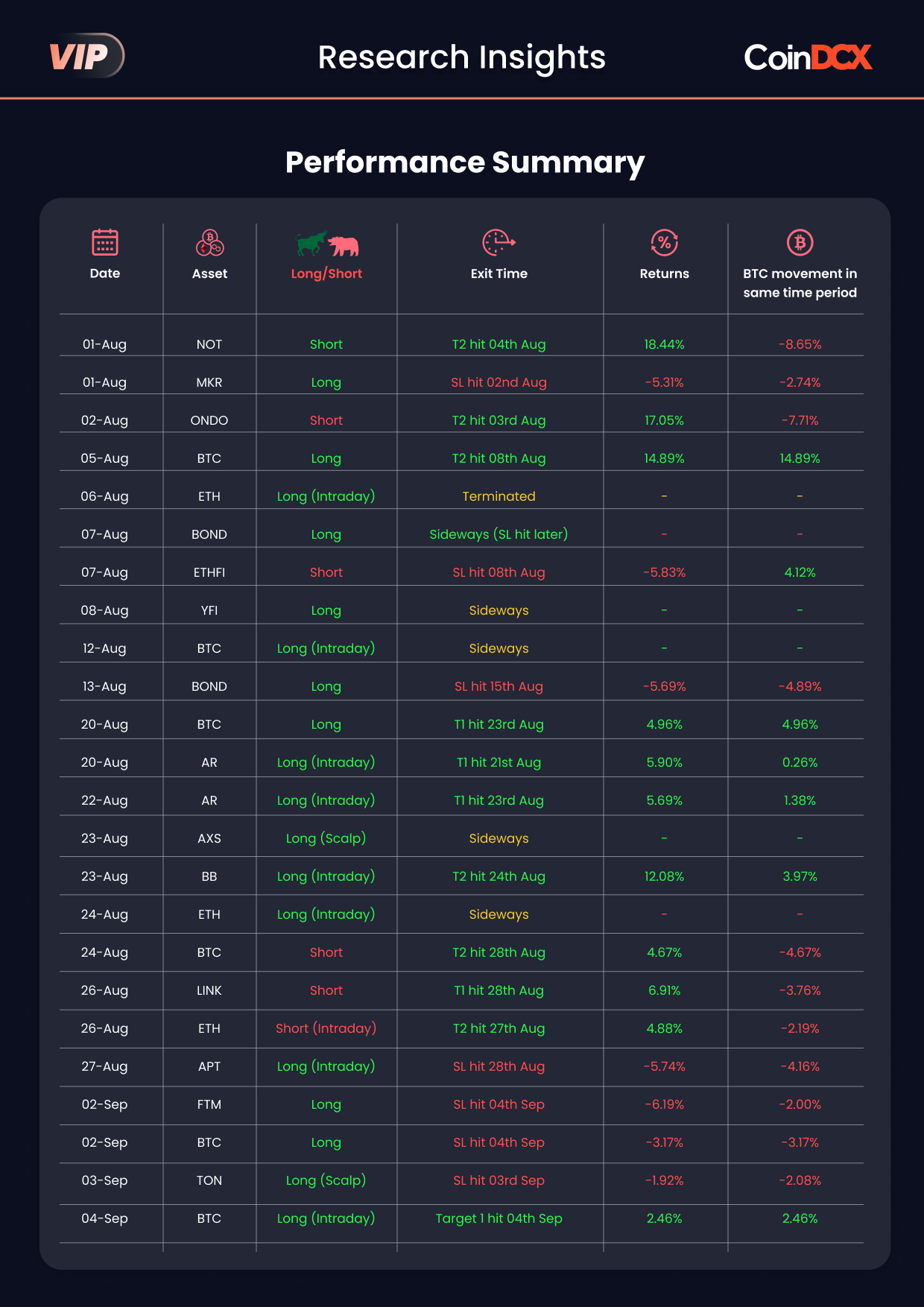The height and width of the screenshot is (1307, 924).
Task: Click the Research Insights title
Action: [462, 57]
